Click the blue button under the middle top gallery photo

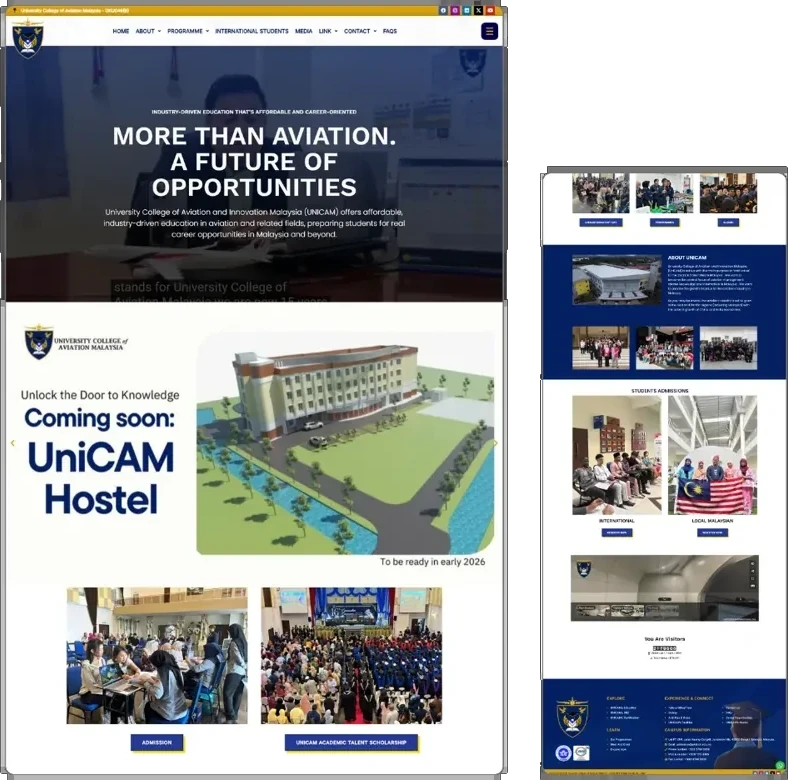pos(664,222)
